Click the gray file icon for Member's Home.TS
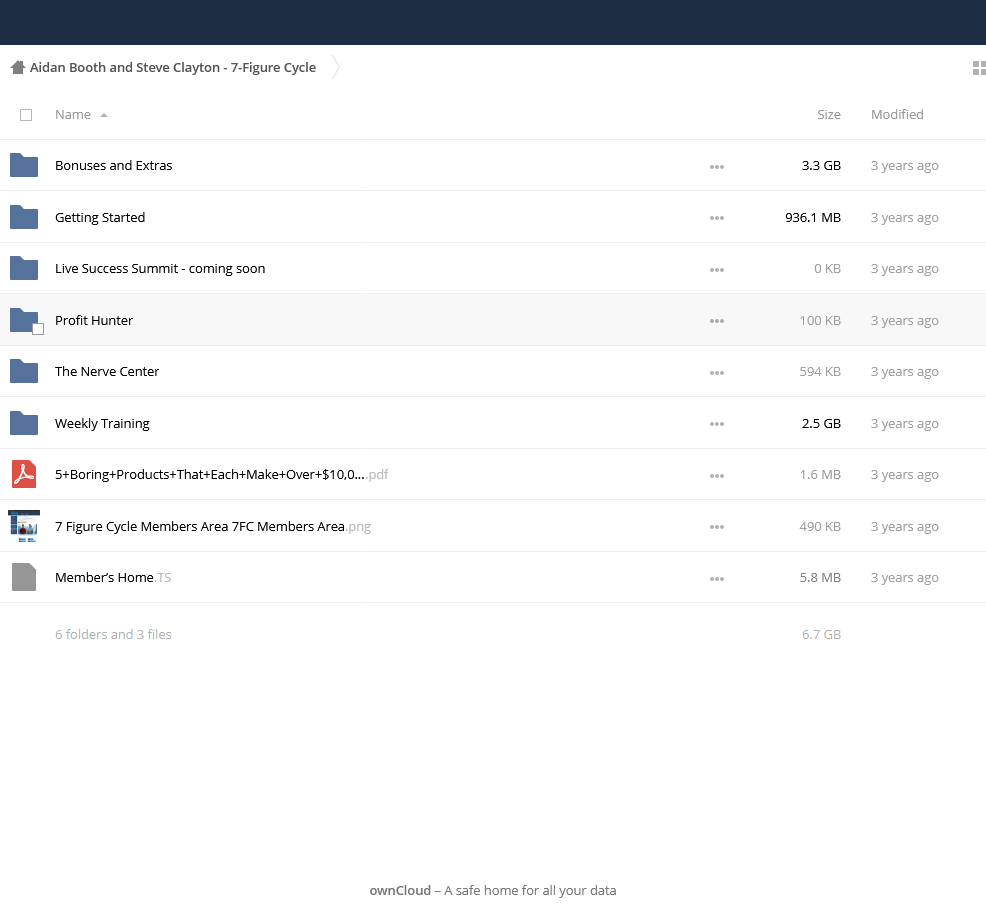 [24, 577]
